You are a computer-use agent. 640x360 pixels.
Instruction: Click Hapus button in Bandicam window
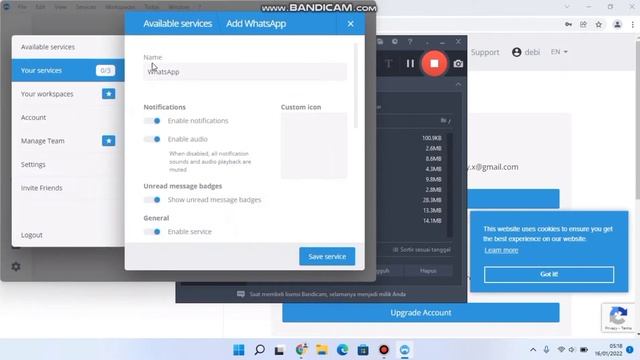click(x=428, y=271)
